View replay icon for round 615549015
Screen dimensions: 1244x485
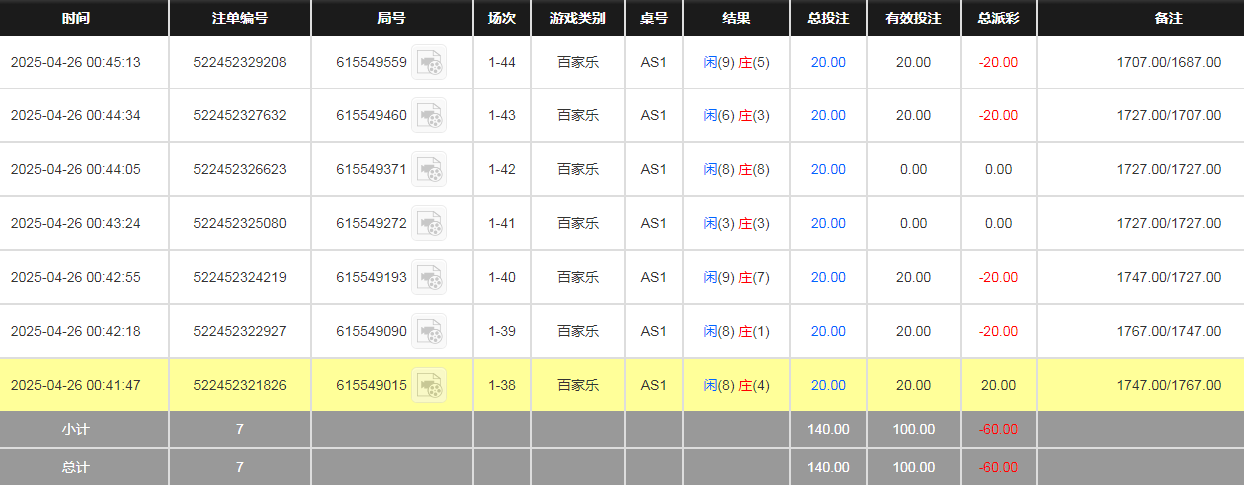coord(429,385)
